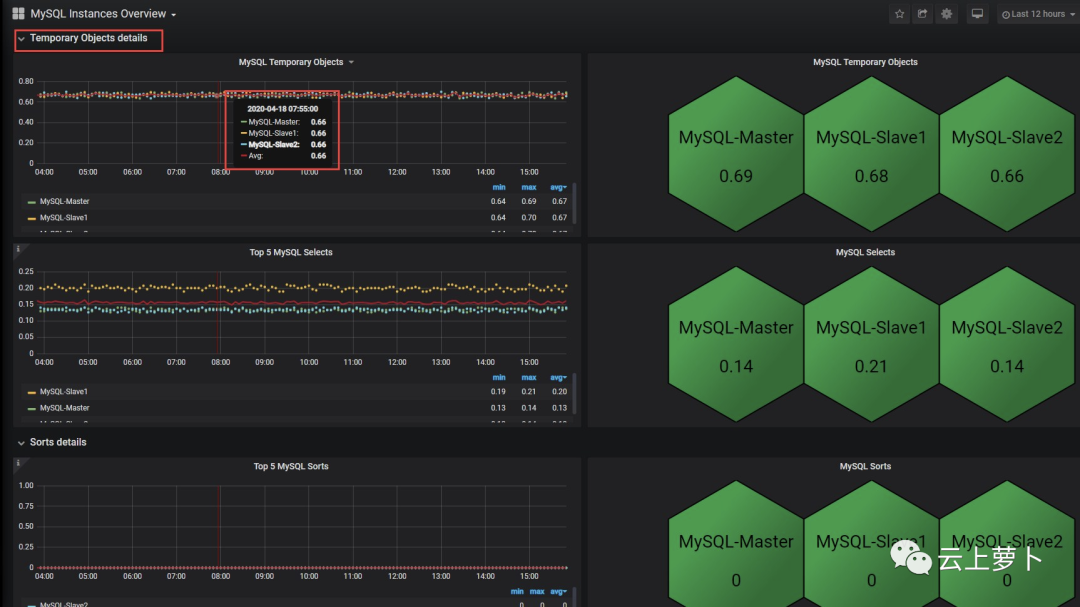
Task: Toggle TV view mode monitor icon
Action: 977,14
